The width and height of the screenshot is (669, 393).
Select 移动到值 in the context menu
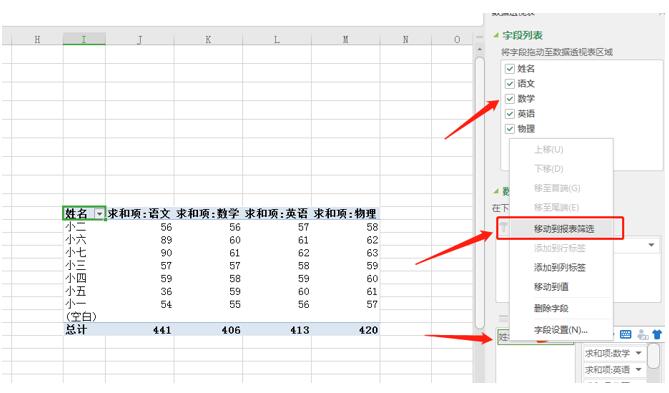[x=551, y=287]
